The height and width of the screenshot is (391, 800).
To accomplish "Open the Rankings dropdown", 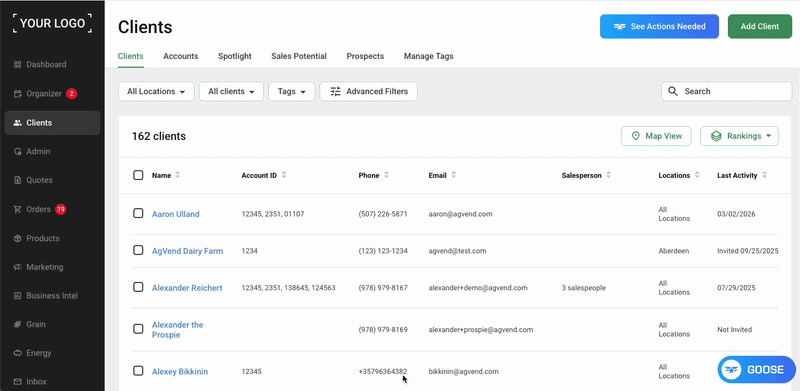I will (739, 136).
